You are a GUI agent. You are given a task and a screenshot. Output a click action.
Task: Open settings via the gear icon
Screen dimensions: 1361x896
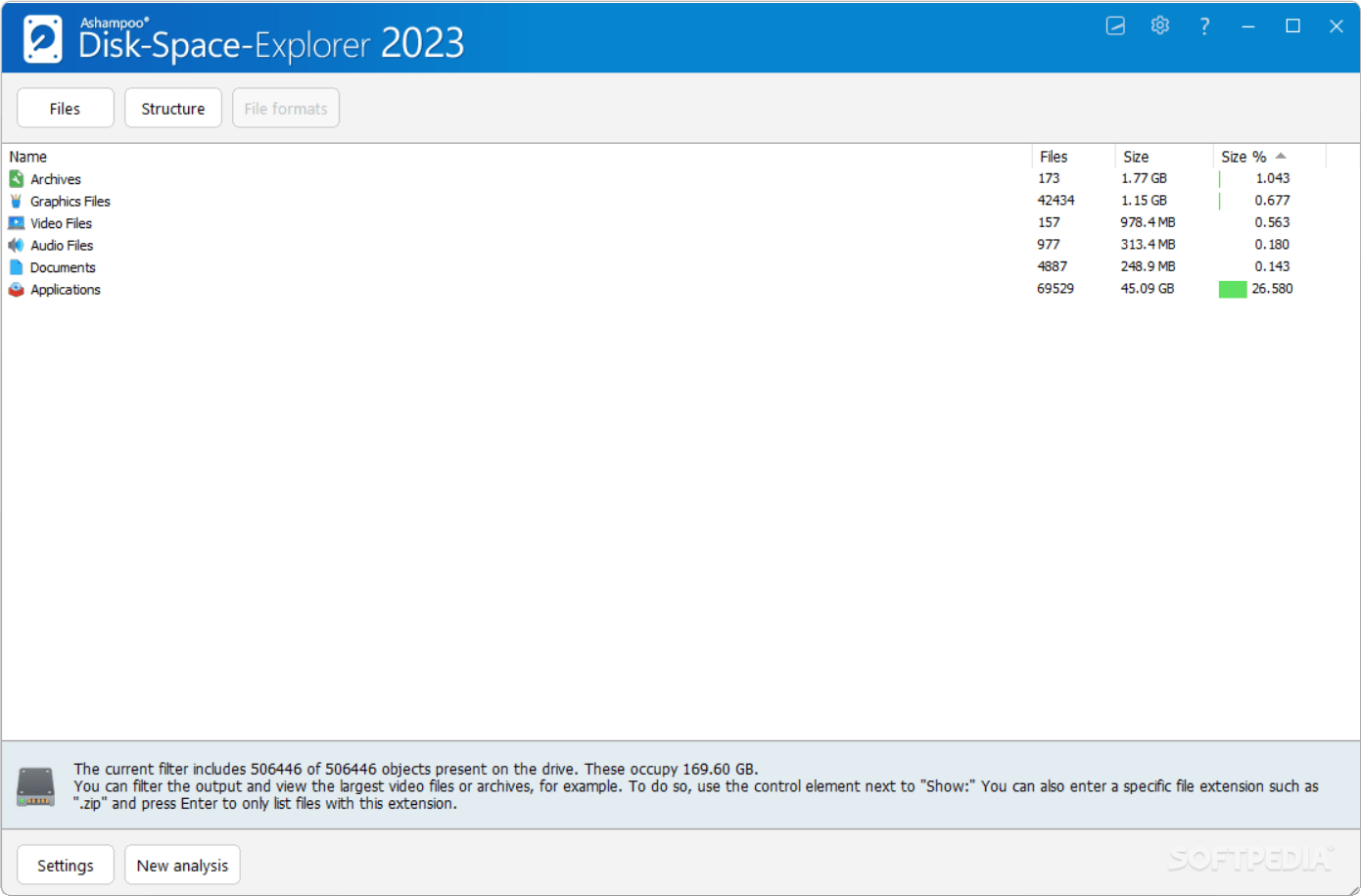(1159, 25)
